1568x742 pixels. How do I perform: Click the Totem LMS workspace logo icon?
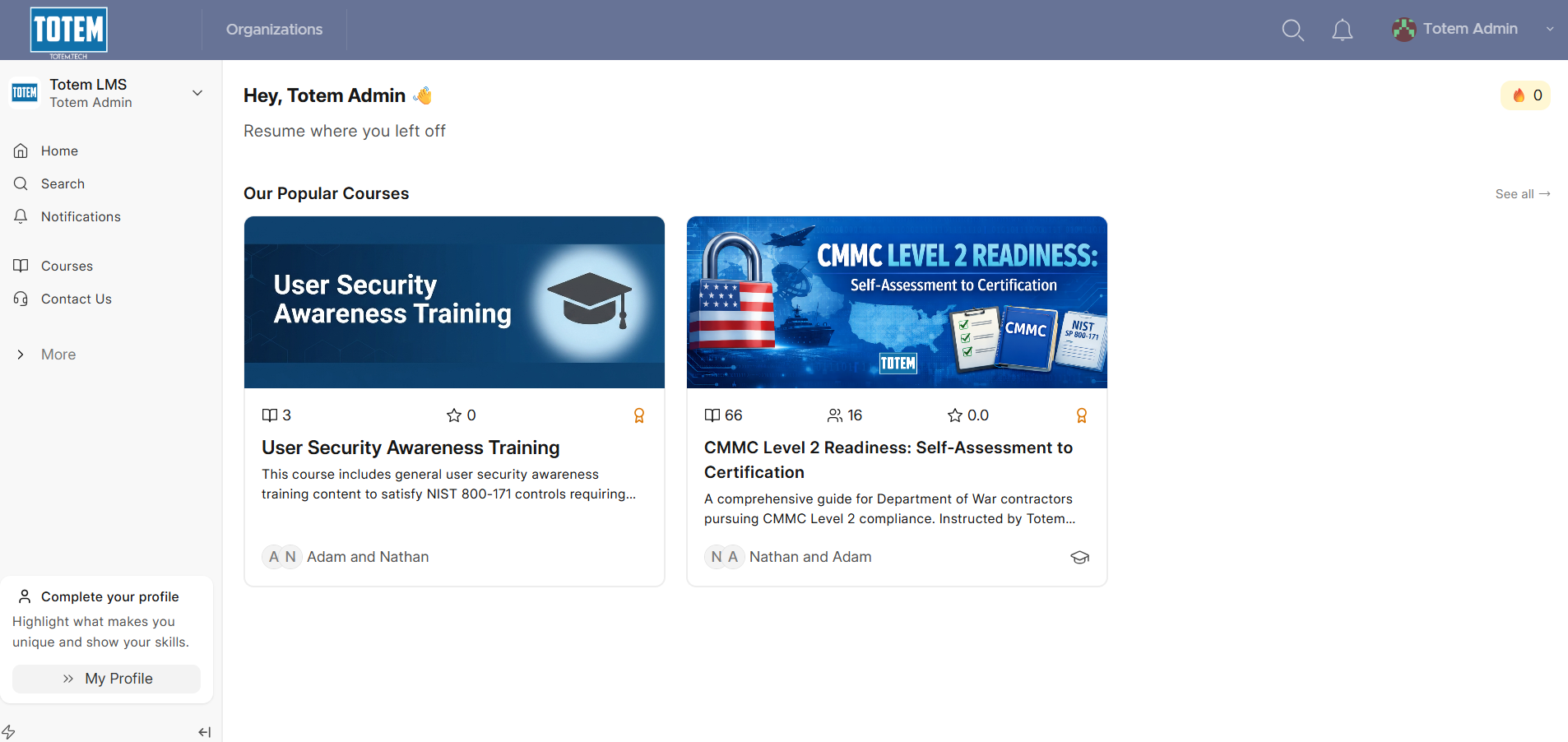point(25,93)
